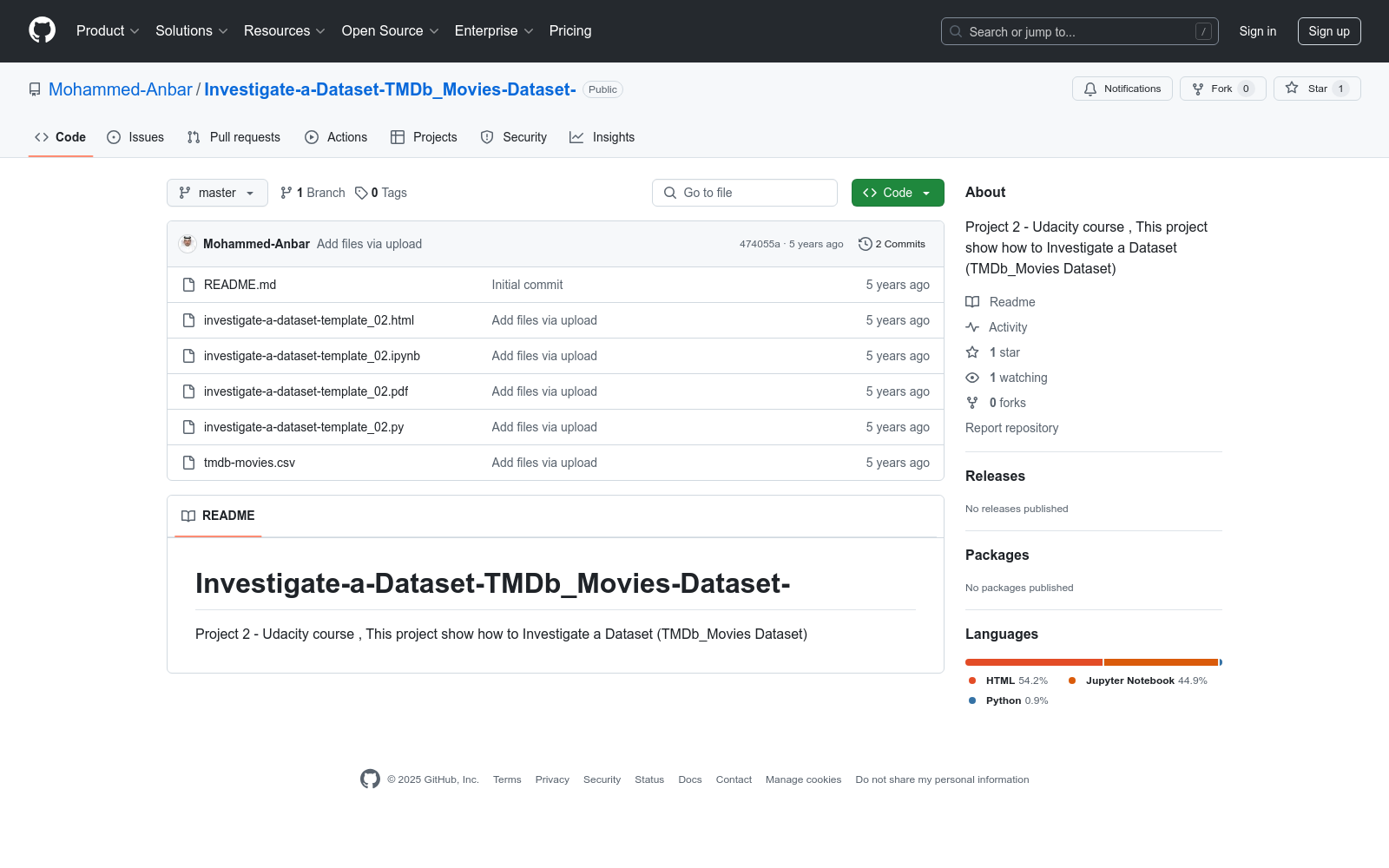Click the pulse icon beside Activity
The width and height of the screenshot is (1389, 868).
[972, 327]
